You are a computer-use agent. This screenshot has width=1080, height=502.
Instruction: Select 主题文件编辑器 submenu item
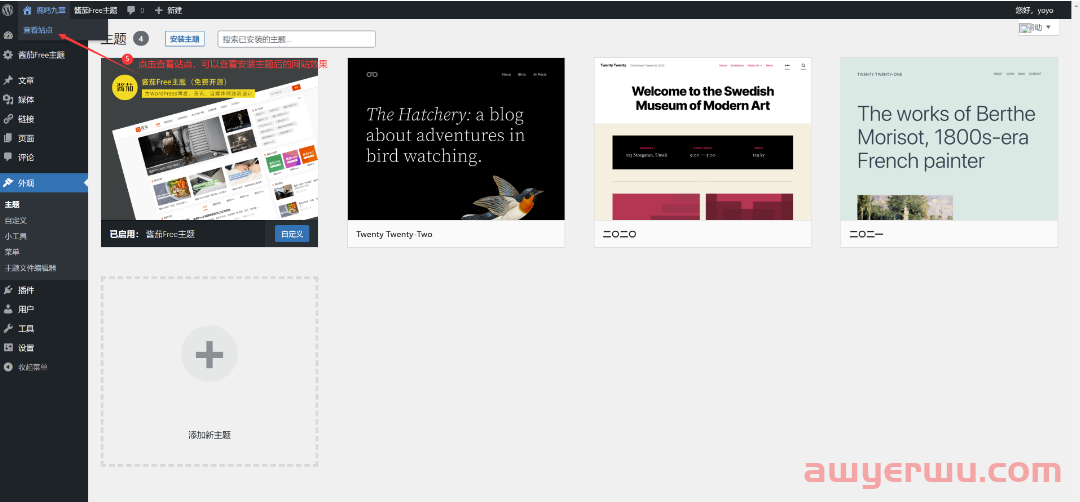pos(30,267)
